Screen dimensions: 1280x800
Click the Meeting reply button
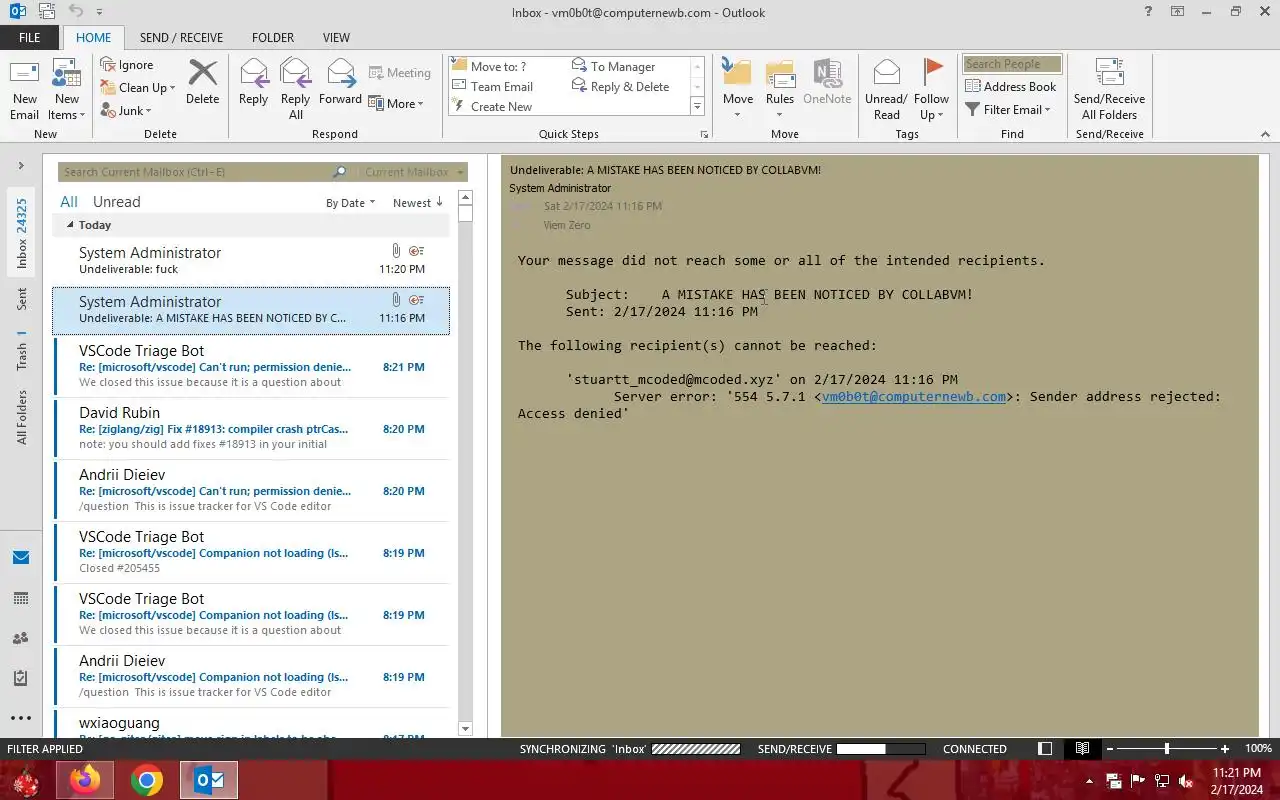pyautogui.click(x=399, y=73)
